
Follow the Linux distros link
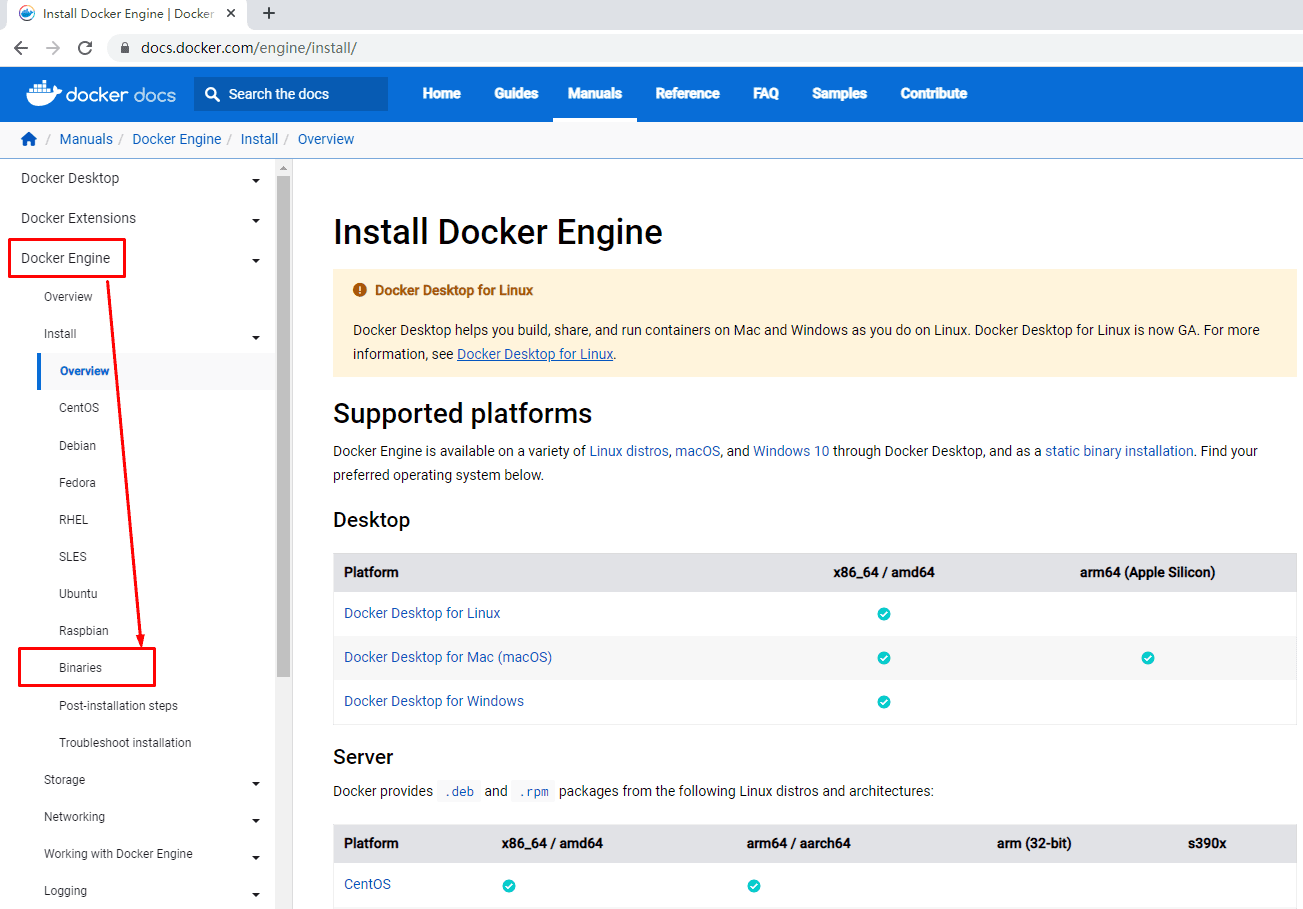pyautogui.click(x=629, y=451)
